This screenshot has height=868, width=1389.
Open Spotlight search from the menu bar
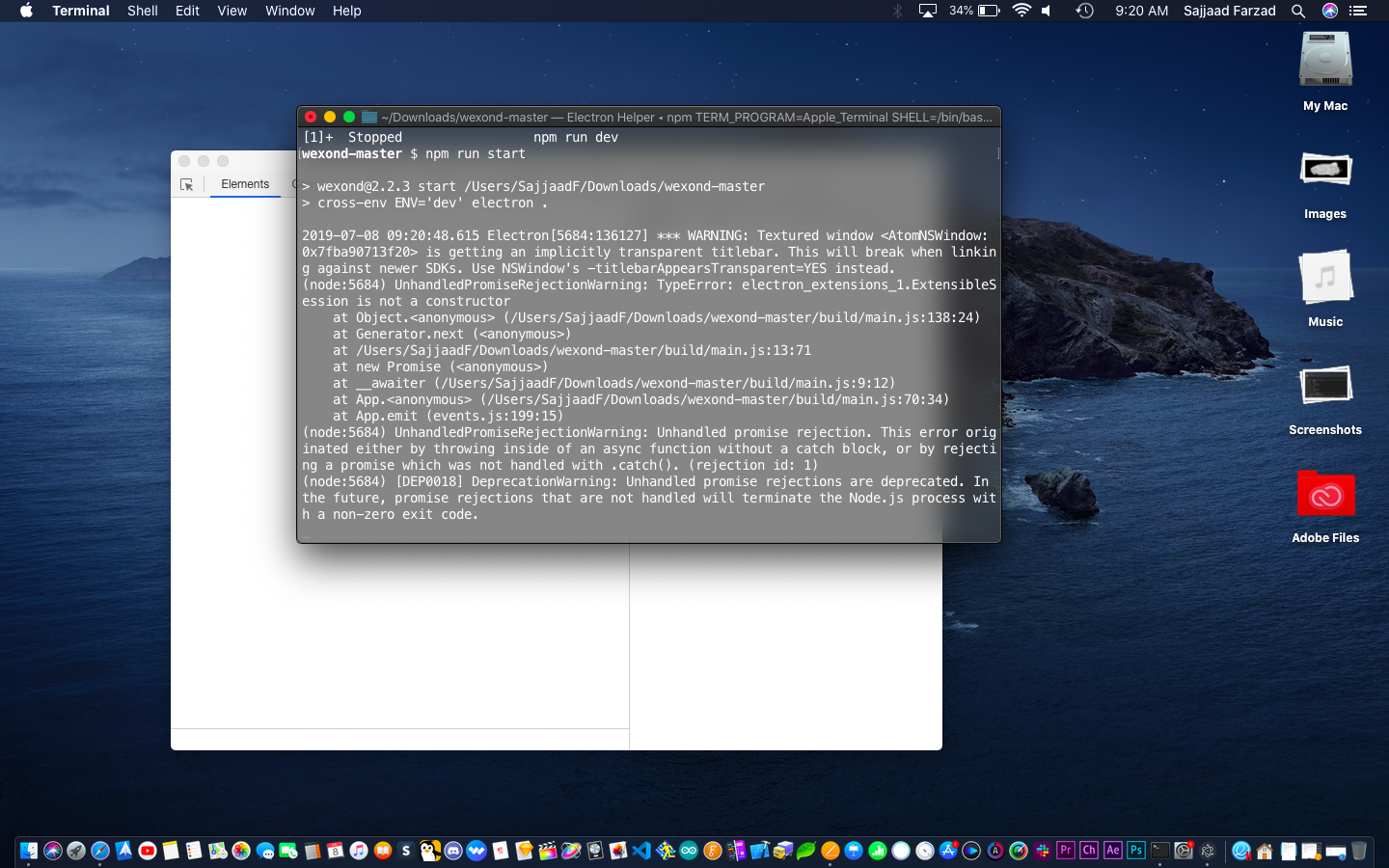click(1298, 11)
